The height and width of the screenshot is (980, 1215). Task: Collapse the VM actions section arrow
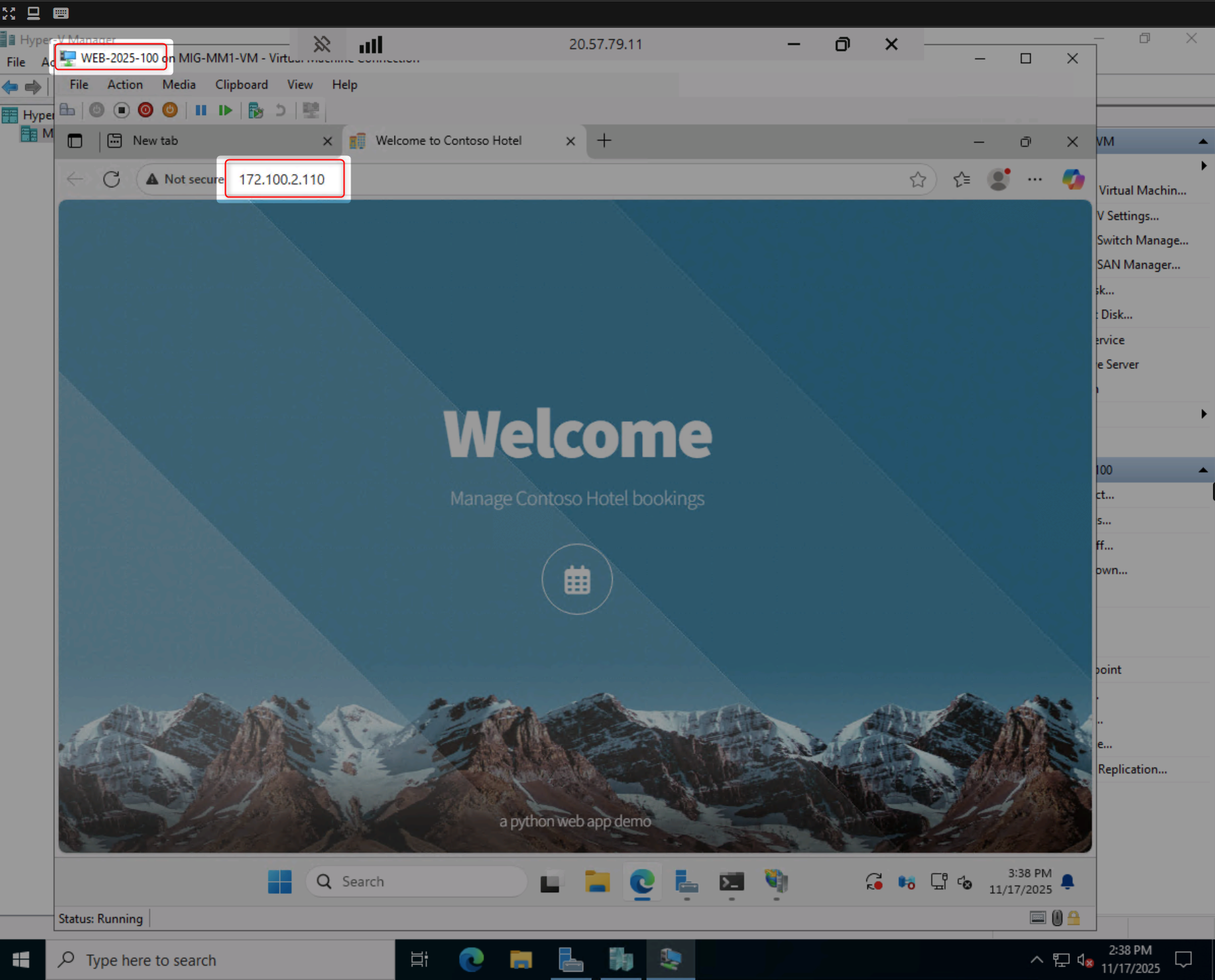pyautogui.click(x=1203, y=142)
